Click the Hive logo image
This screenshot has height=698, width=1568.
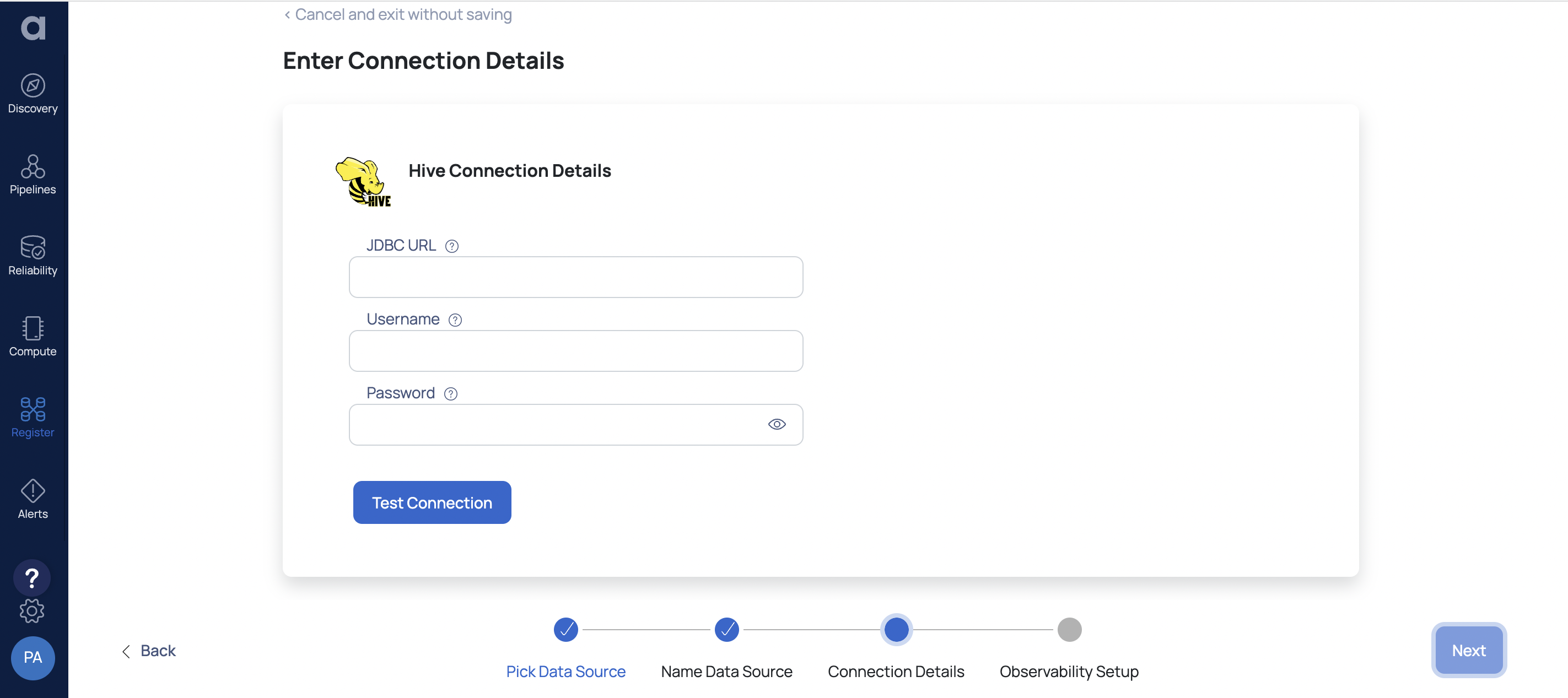364,182
